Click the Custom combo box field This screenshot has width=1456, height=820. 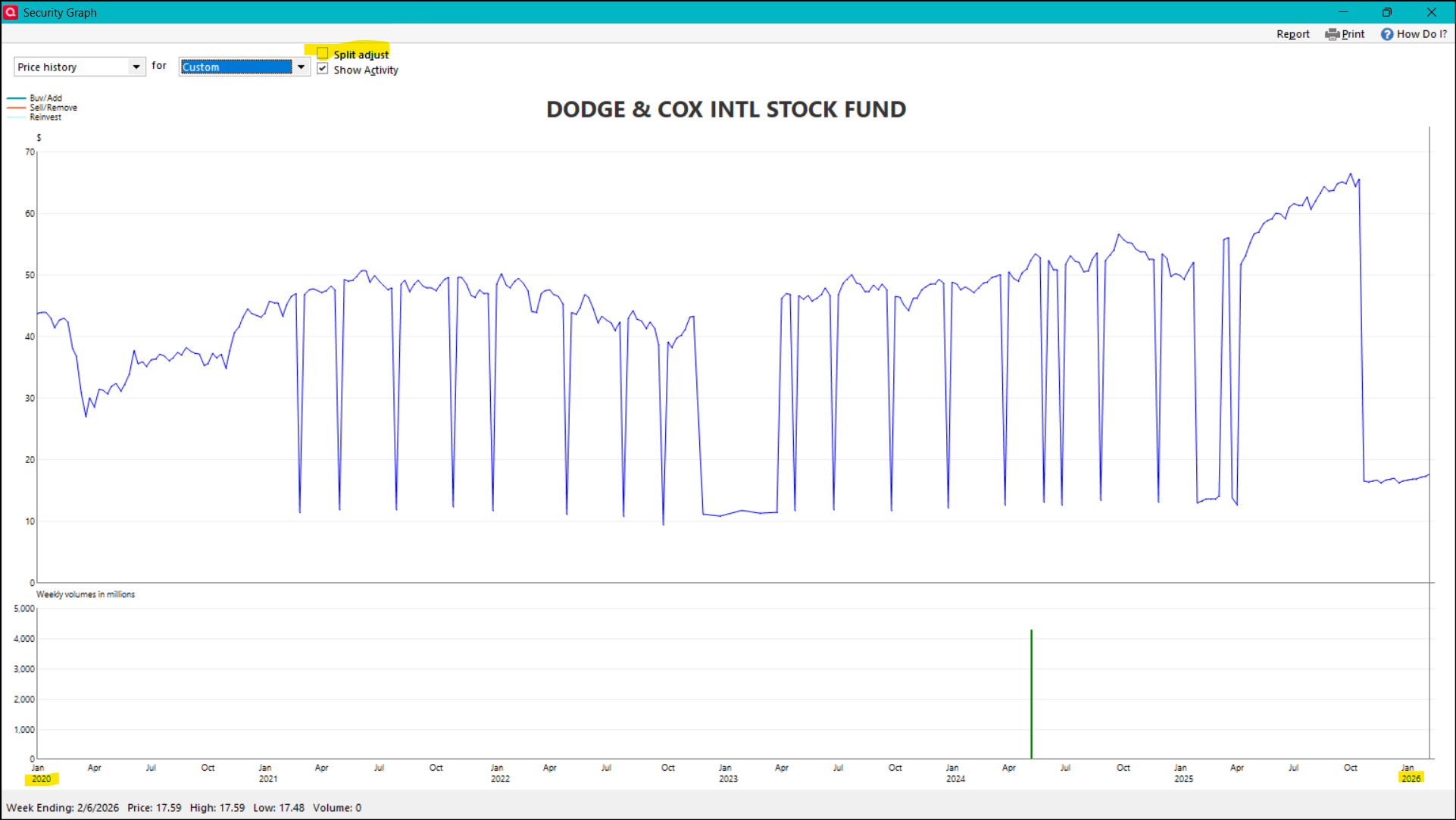(236, 67)
